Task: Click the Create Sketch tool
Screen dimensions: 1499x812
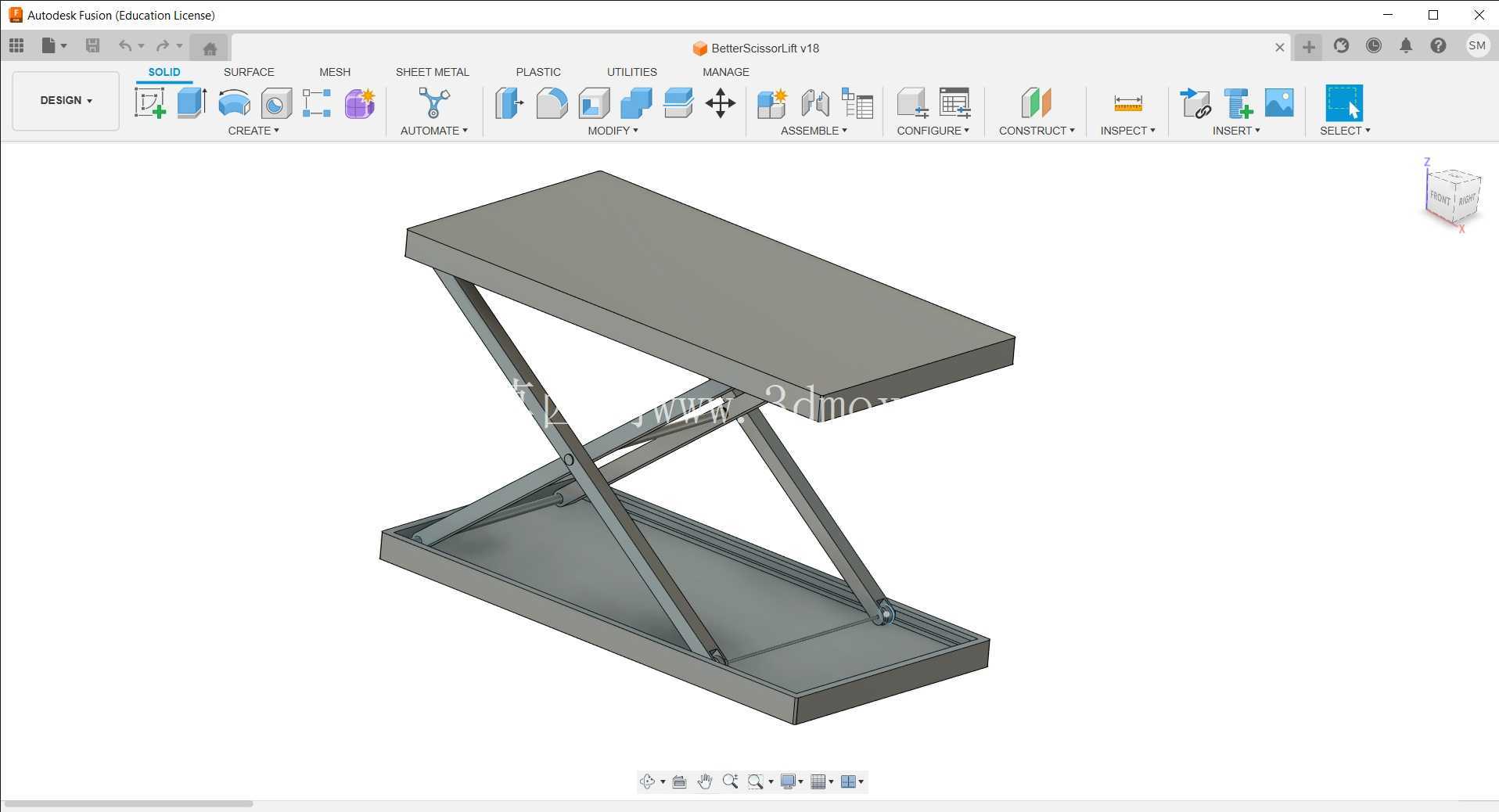Action: point(149,102)
